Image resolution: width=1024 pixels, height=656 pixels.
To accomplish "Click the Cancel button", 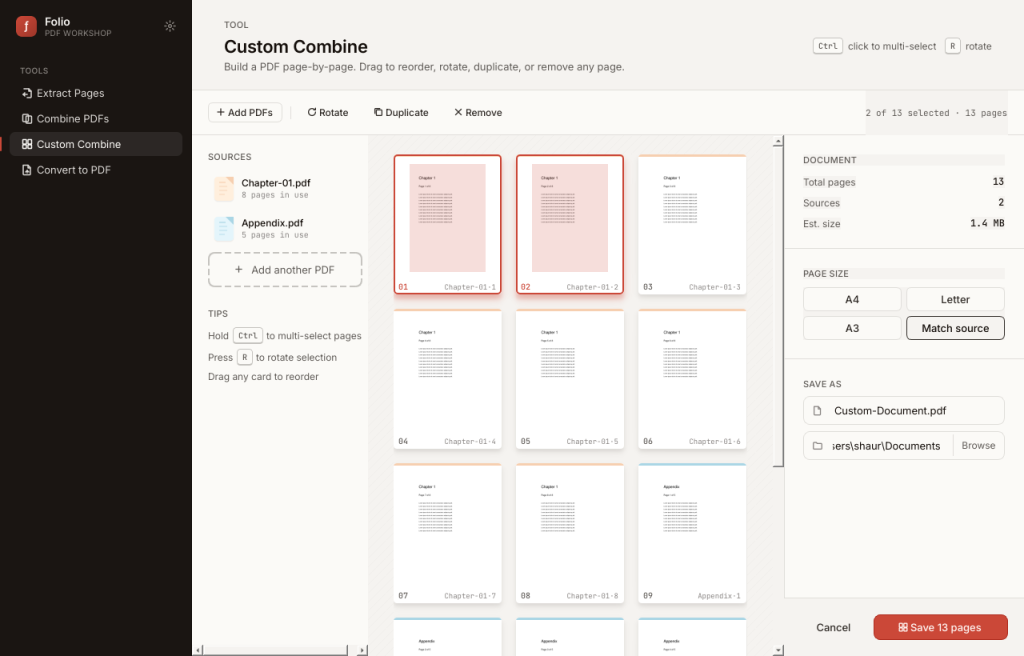I will (x=833, y=627).
